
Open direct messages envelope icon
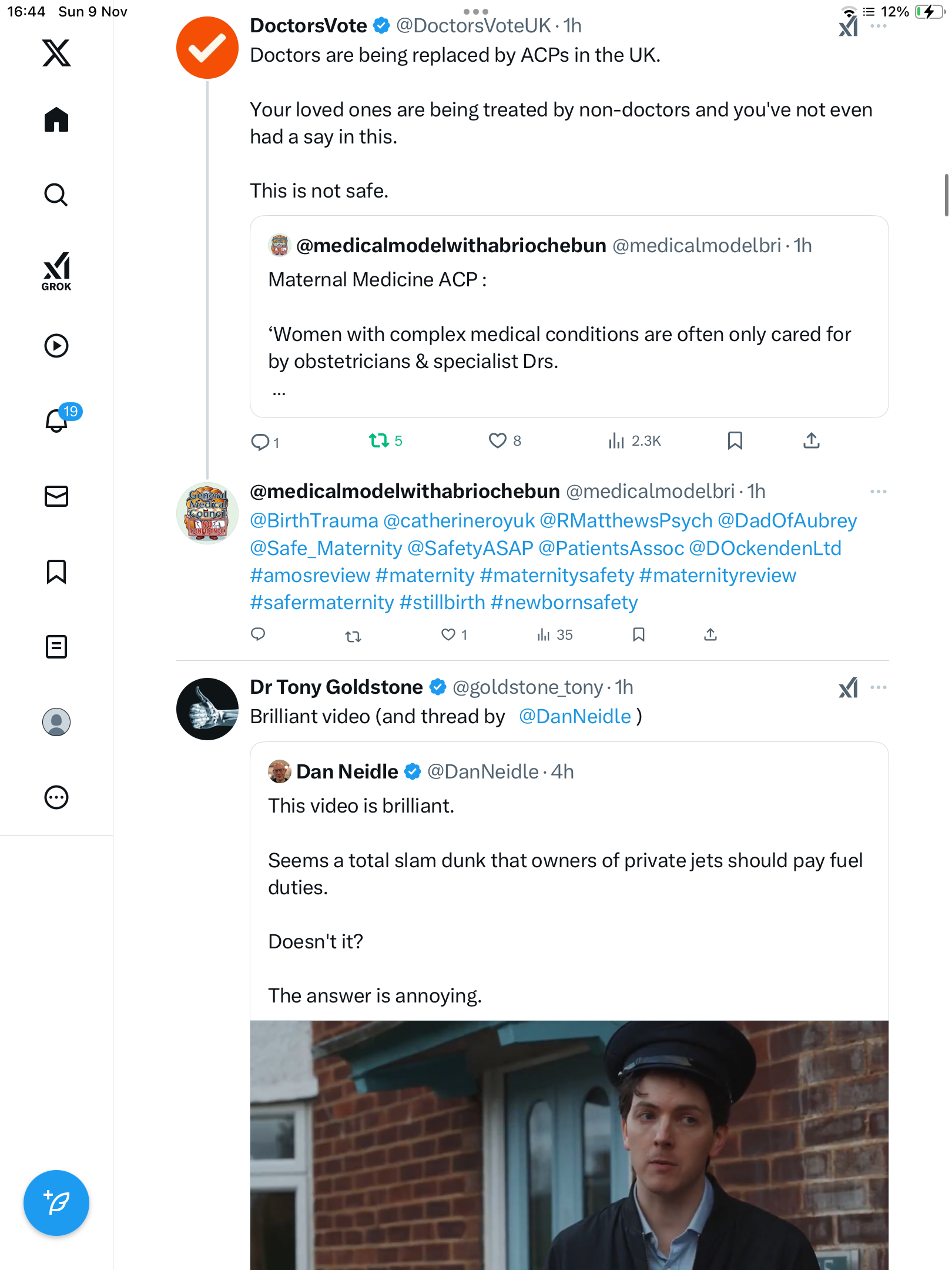[56, 496]
